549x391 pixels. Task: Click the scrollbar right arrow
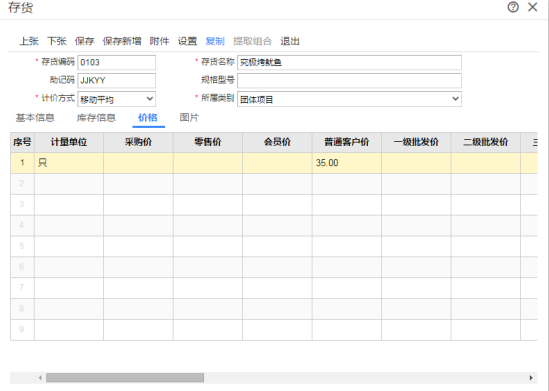coord(531,378)
